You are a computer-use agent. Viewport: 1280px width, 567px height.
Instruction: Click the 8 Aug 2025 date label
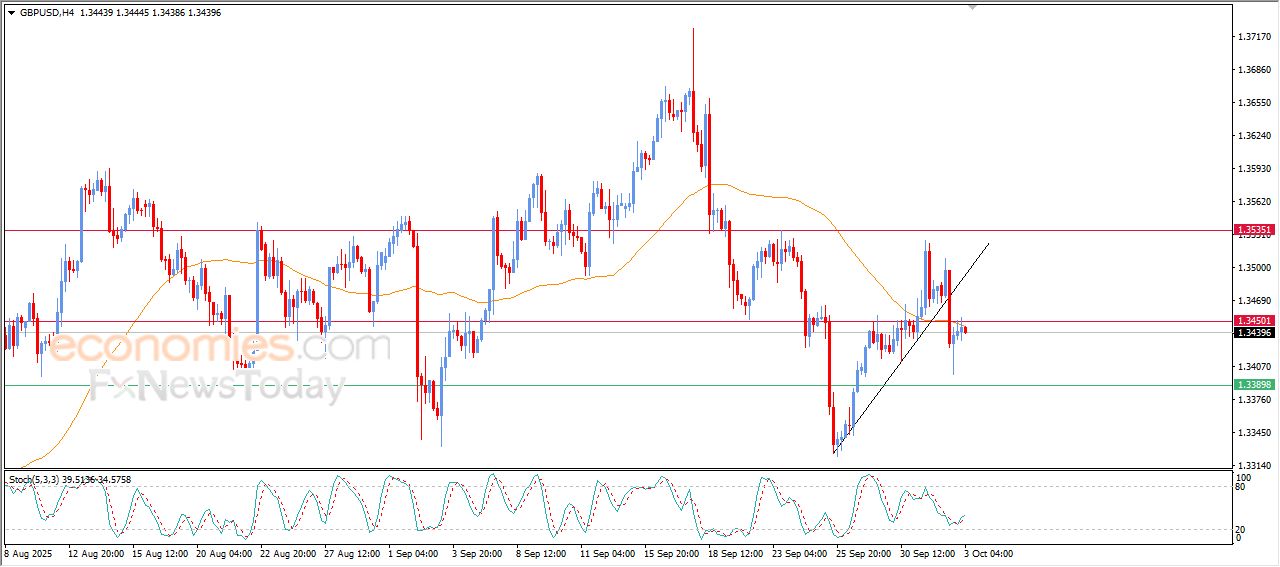[x=27, y=552]
